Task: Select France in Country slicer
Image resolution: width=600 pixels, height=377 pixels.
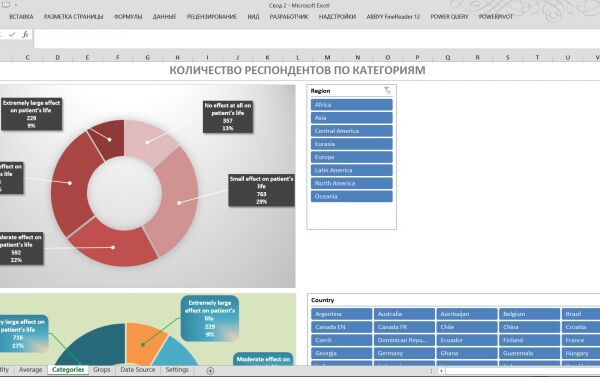Action: [x=581, y=340]
